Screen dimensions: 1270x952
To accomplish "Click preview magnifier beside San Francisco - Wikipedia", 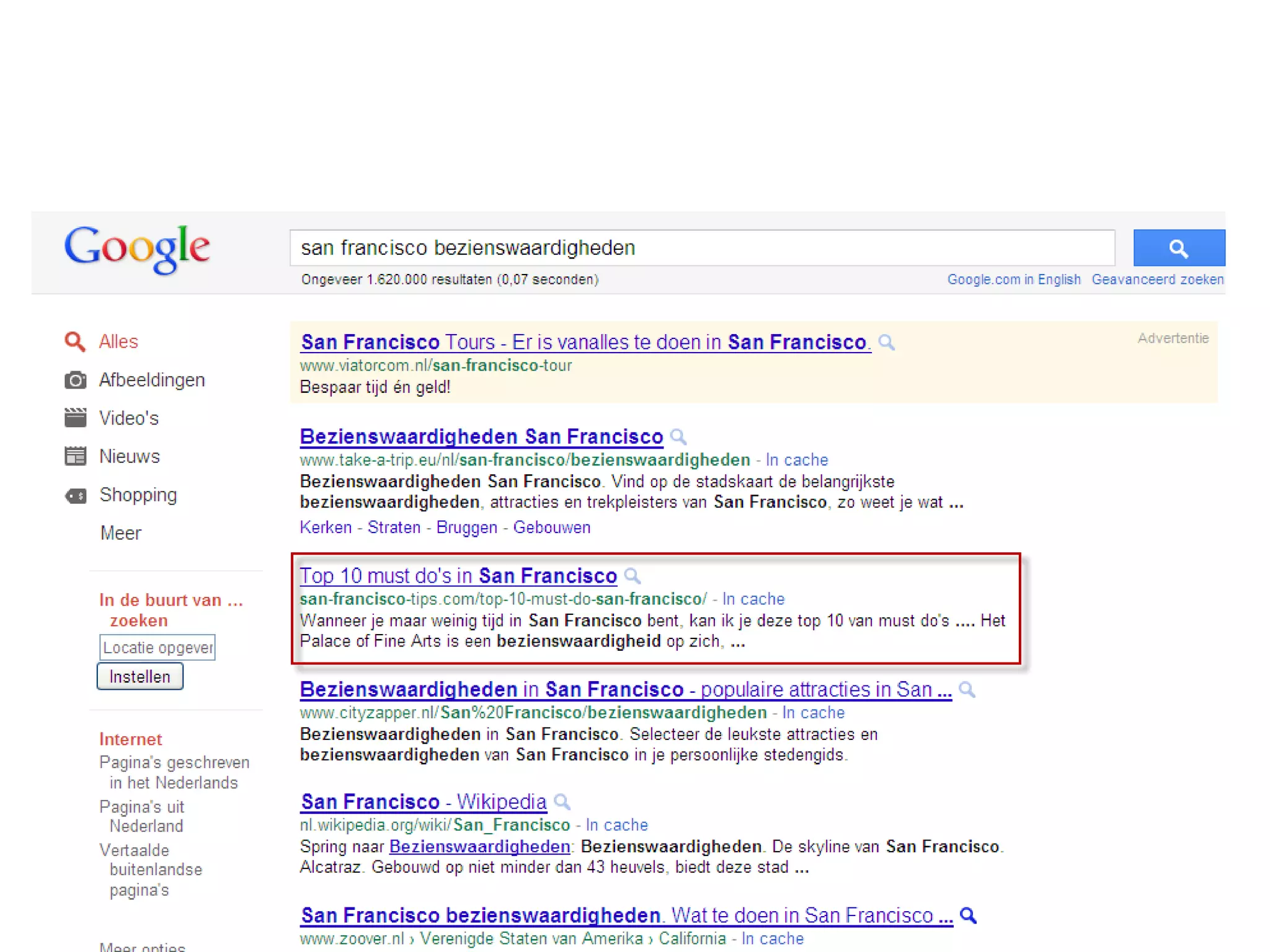I will (562, 802).
